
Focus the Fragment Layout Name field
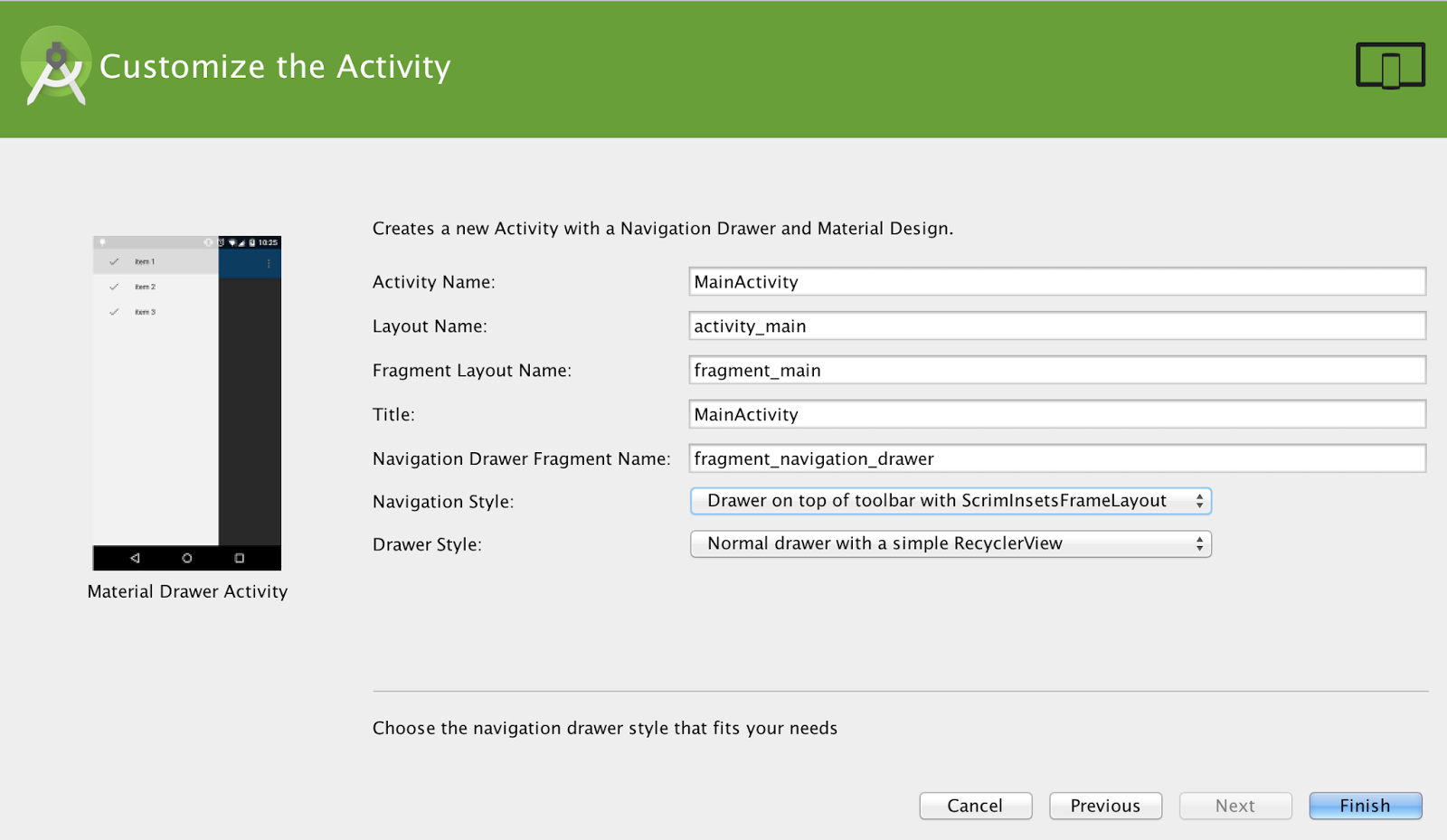1056,371
